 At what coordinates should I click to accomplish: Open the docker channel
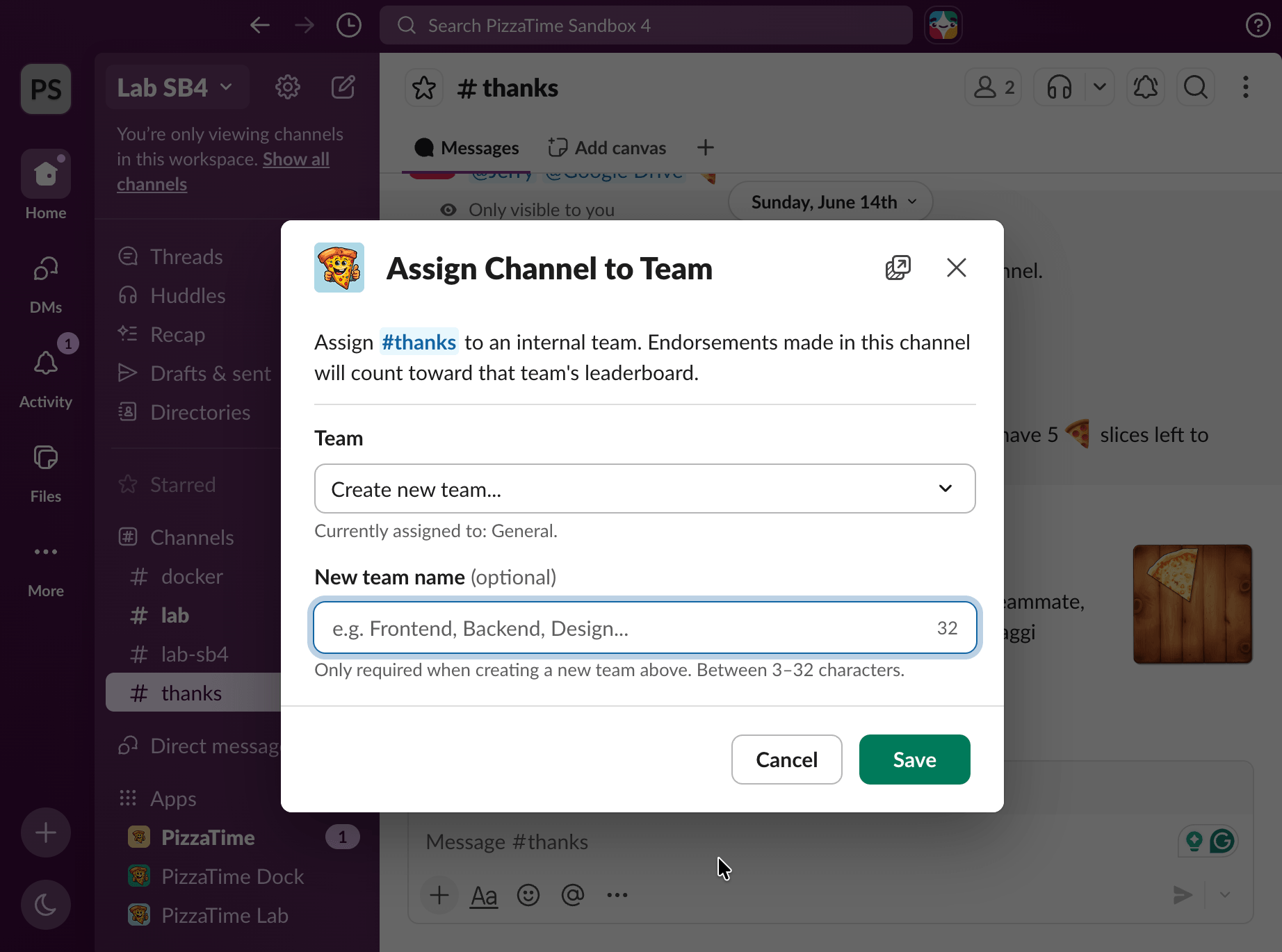[x=193, y=576]
